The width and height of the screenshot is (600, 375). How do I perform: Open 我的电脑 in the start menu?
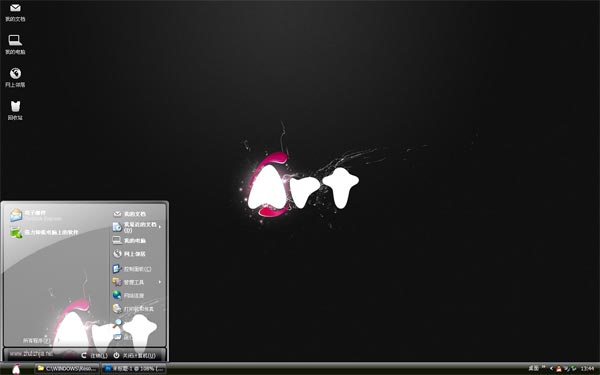coord(129,240)
